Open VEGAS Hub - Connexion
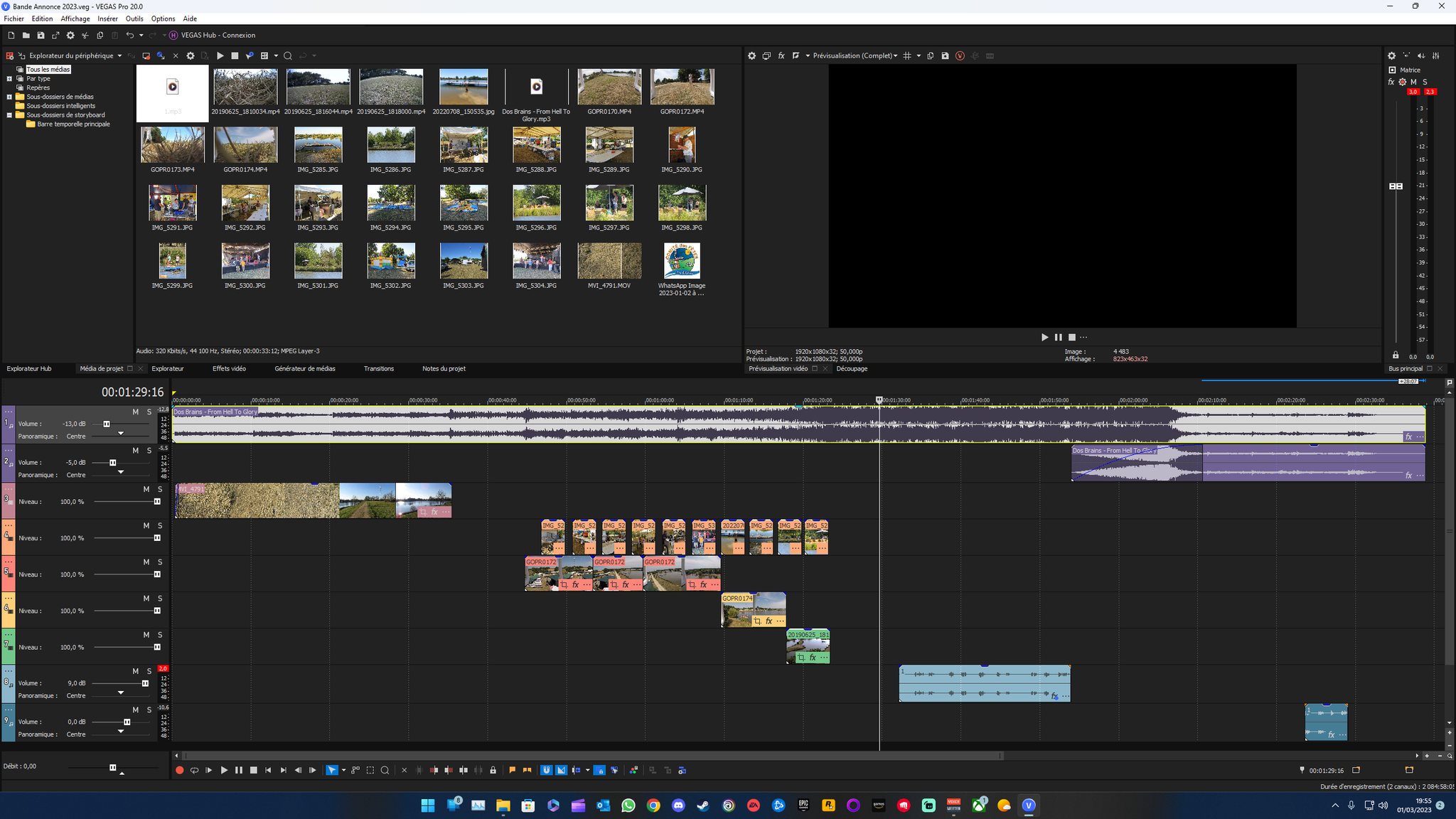The width and height of the screenshot is (1456, 819). point(212,35)
